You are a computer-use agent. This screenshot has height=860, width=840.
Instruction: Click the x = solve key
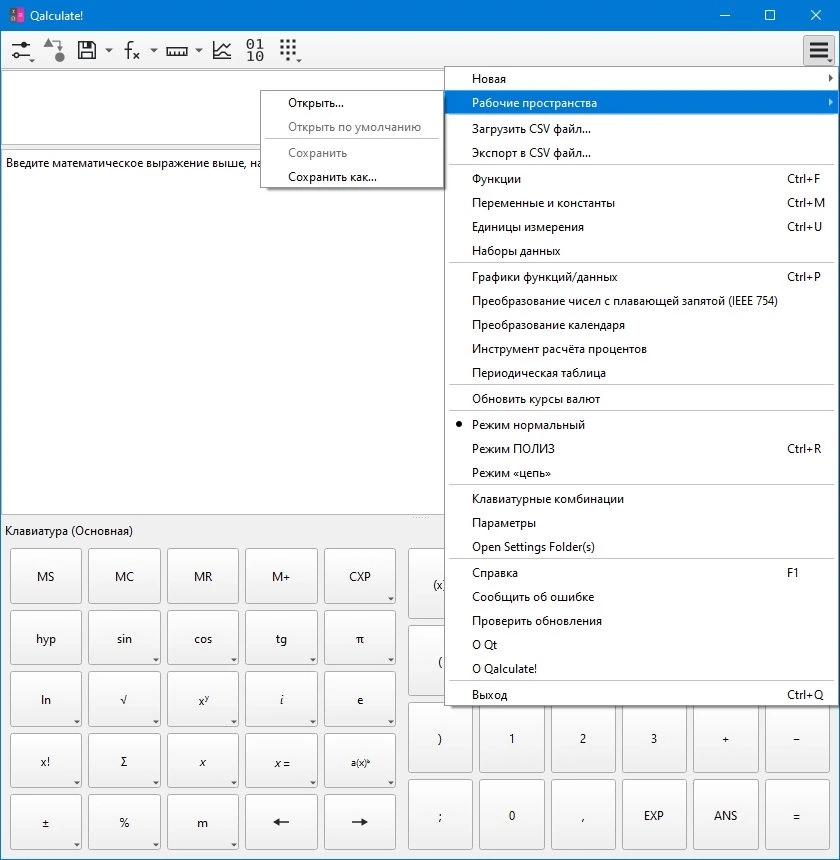click(281, 761)
